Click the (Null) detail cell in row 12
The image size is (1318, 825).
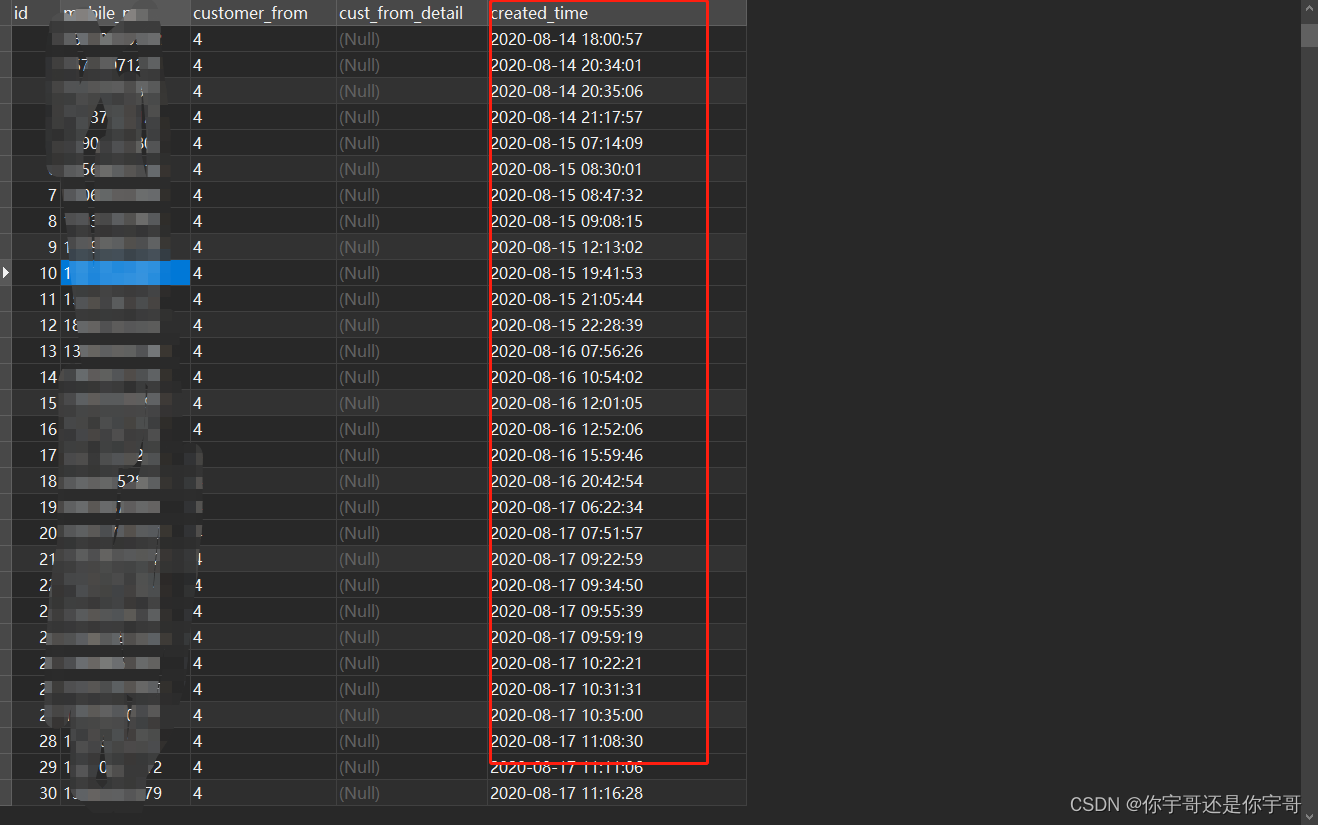click(x=412, y=325)
